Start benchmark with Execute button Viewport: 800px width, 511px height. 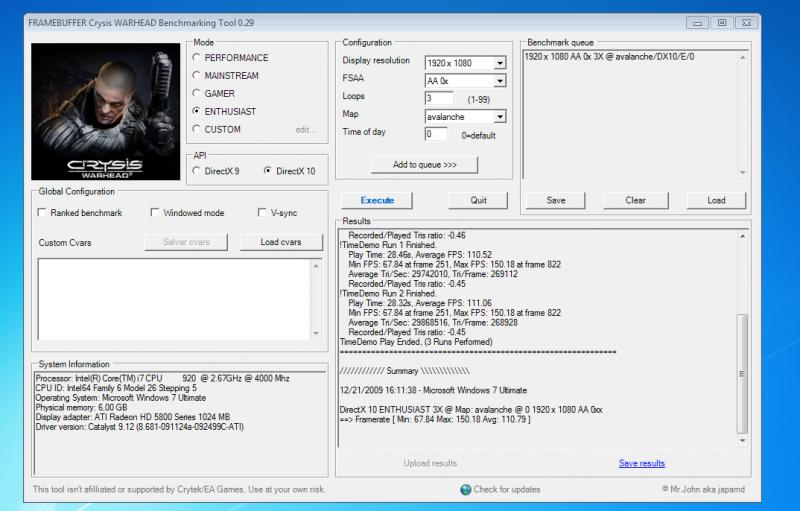pos(377,200)
